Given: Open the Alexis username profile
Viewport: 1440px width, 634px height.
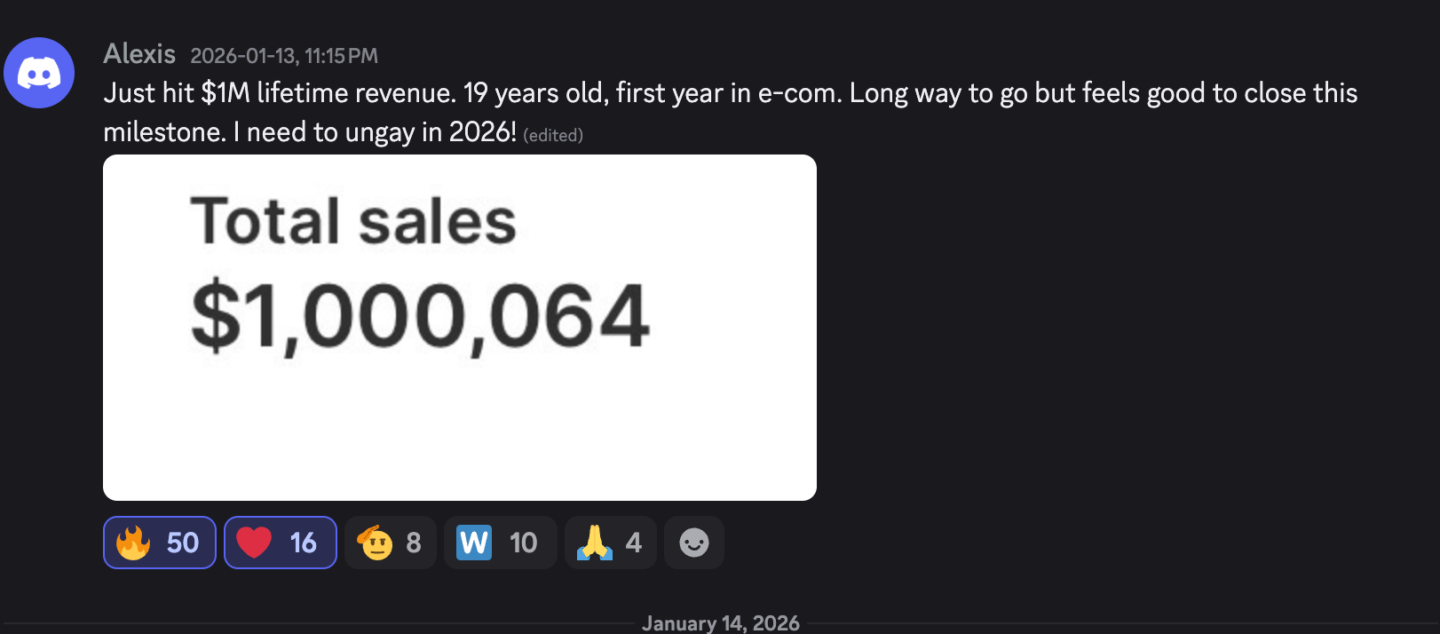Looking at the screenshot, I should (x=139, y=54).
